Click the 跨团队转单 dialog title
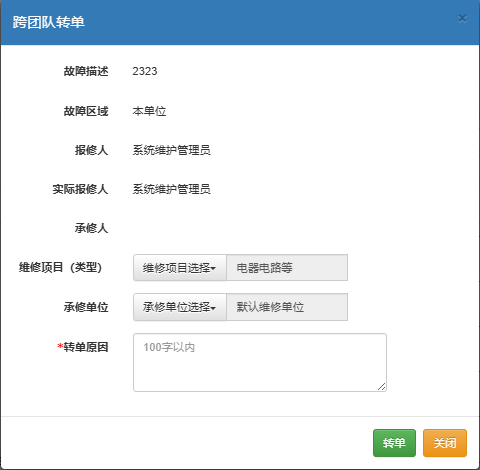480x470 pixels. (49, 22)
